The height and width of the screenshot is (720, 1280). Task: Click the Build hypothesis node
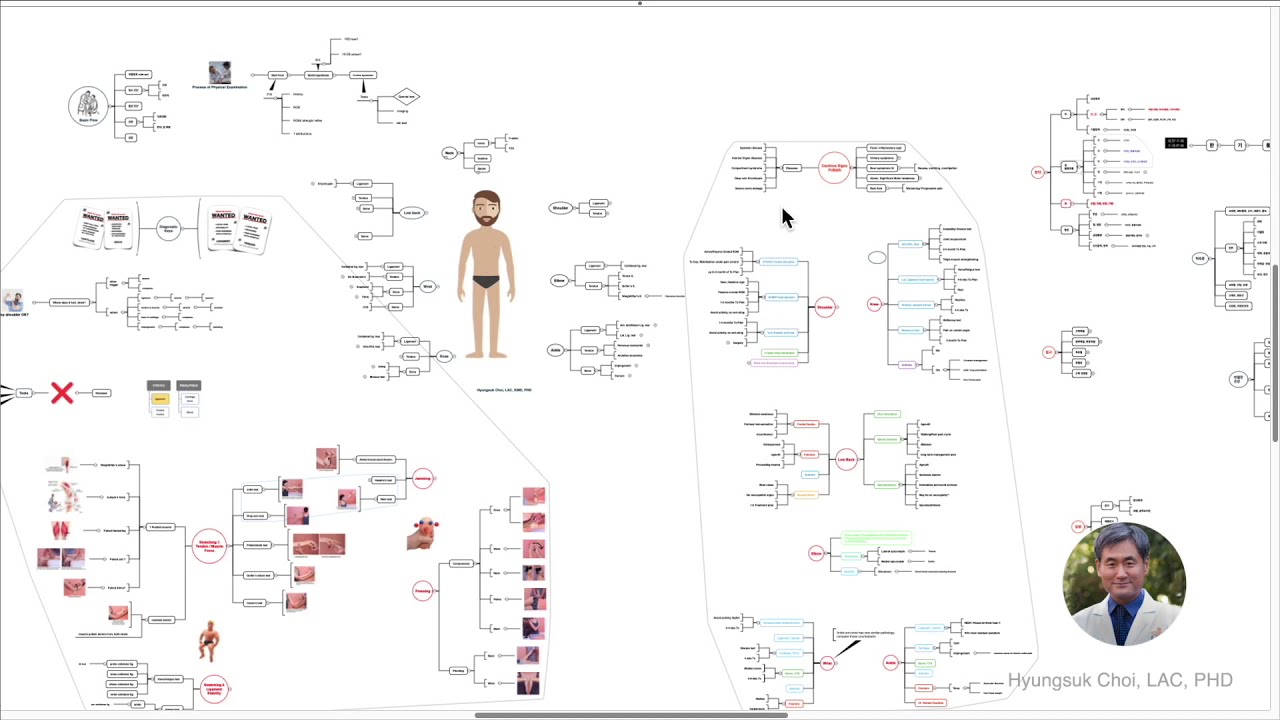318,75
